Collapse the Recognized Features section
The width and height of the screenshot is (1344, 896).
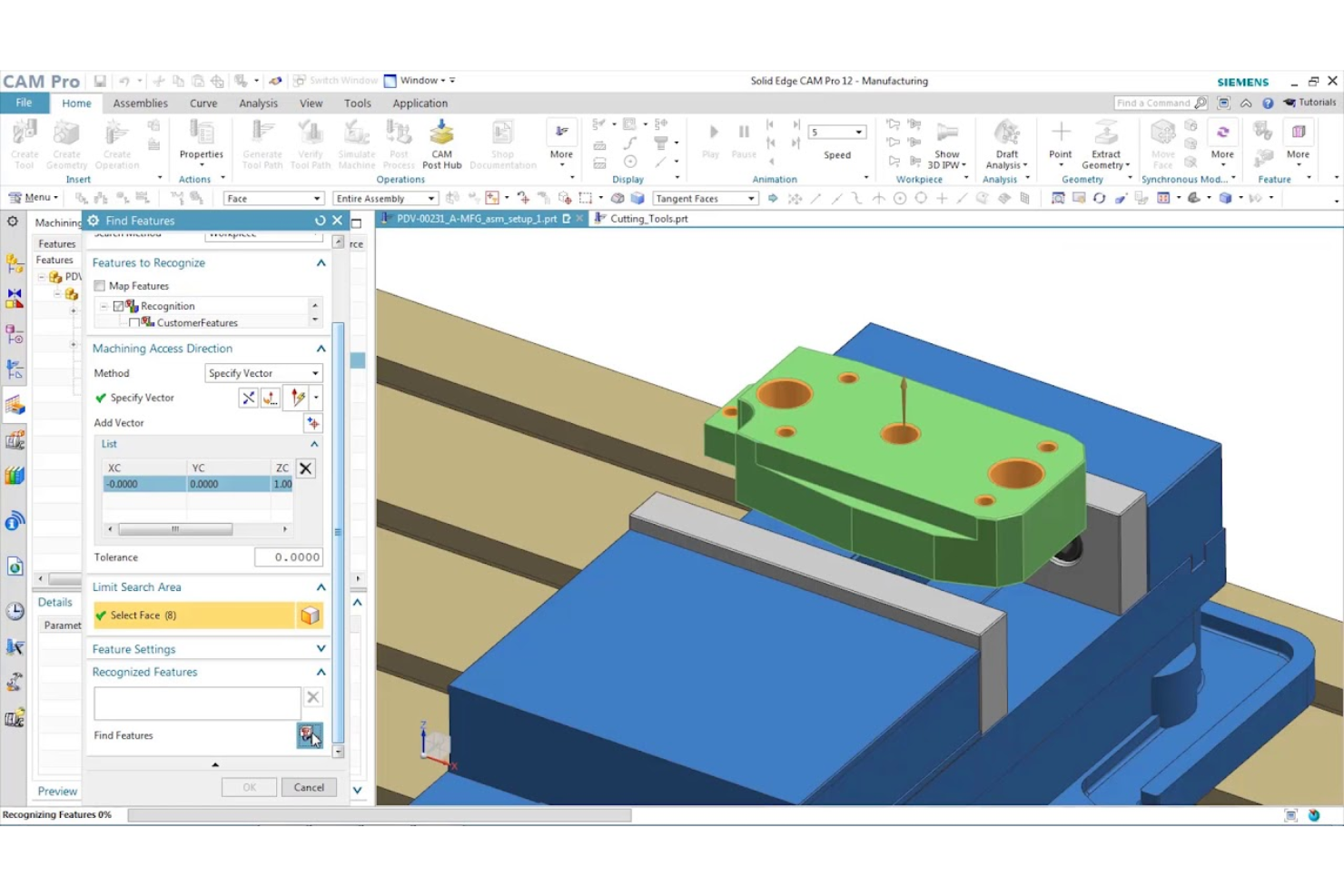click(x=321, y=673)
